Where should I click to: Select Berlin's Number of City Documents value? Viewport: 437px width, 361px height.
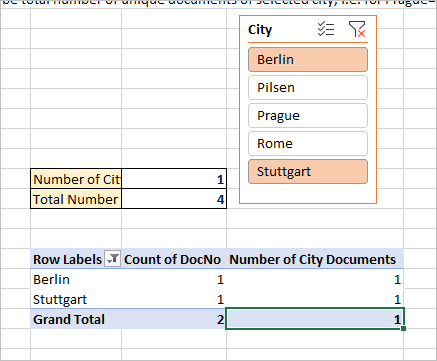tap(315, 279)
